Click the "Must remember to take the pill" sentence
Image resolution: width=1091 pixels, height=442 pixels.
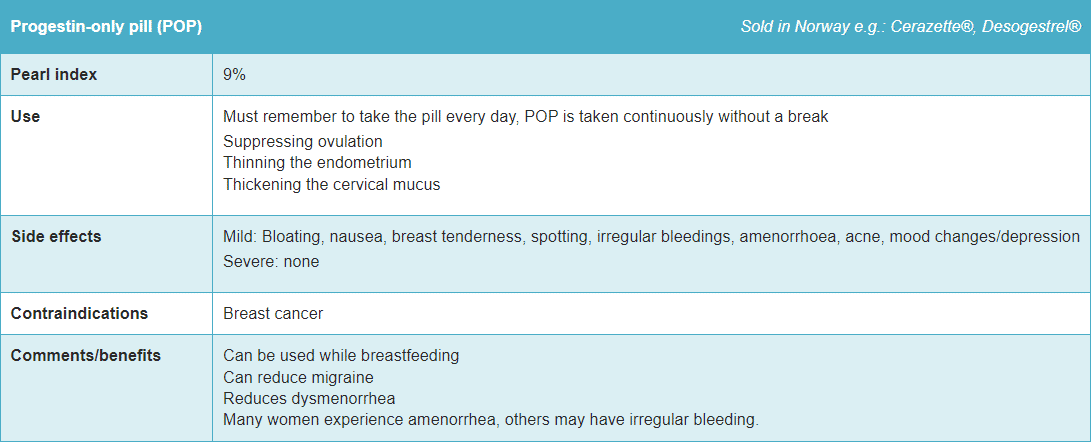[525, 117]
